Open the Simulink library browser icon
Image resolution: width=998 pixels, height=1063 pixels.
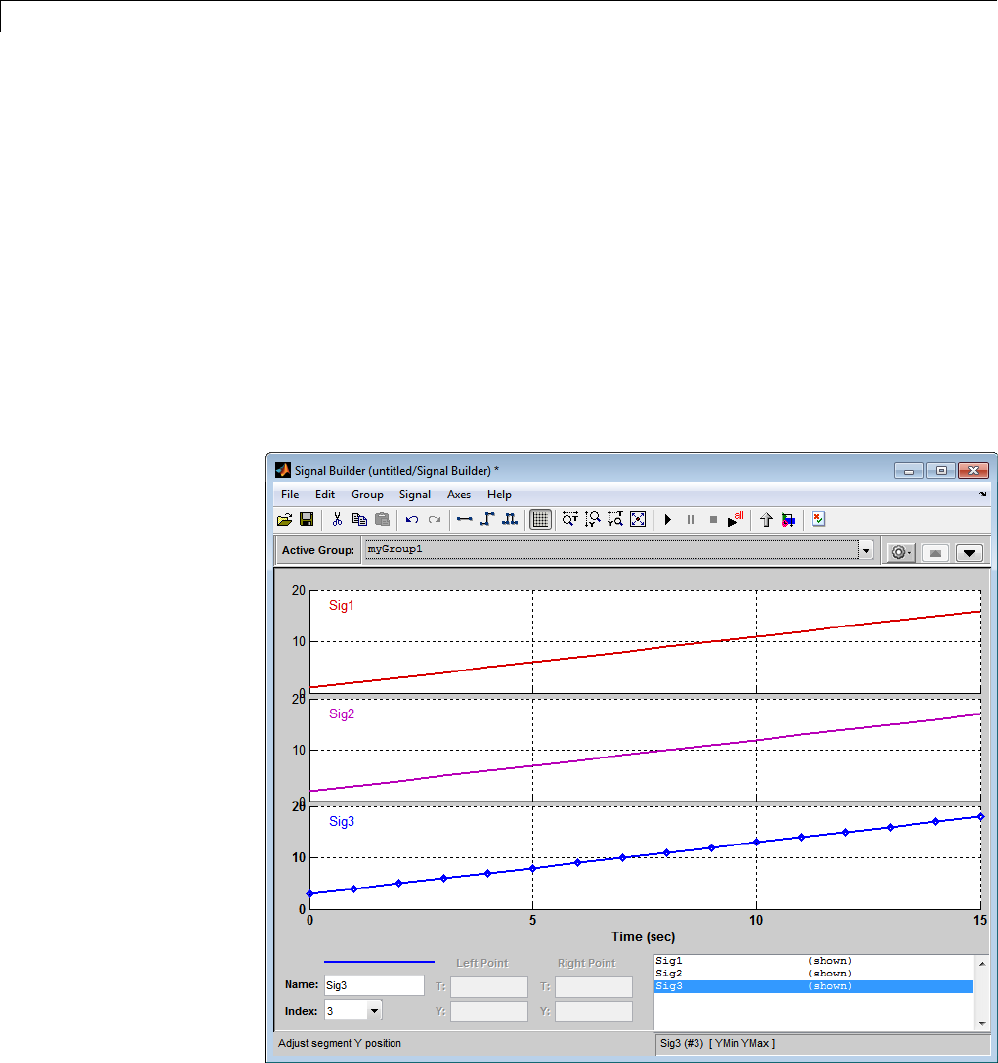[x=789, y=520]
